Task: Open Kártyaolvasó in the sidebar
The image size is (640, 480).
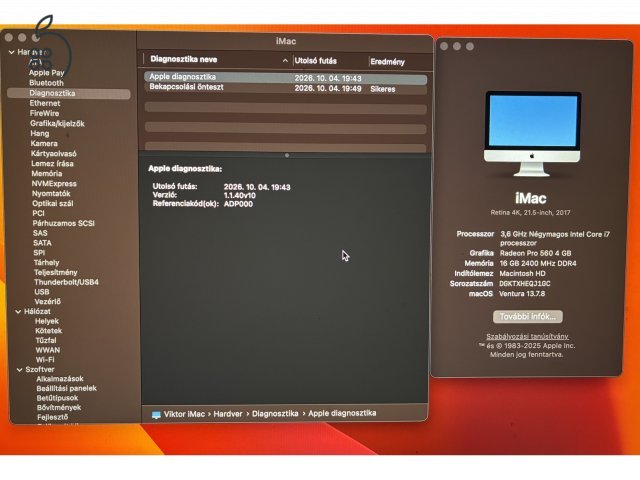Action: (x=53, y=154)
